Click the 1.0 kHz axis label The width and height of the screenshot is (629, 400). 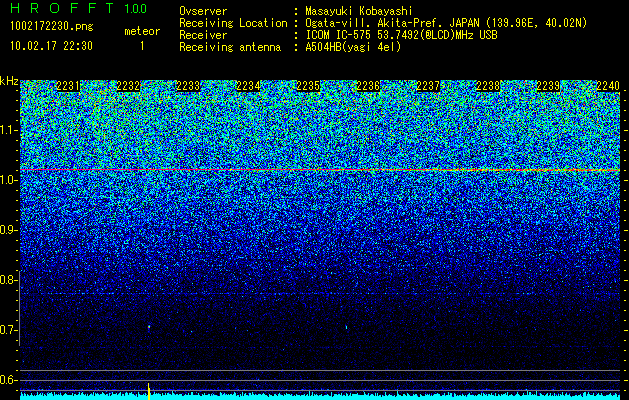pyautogui.click(x=8, y=180)
